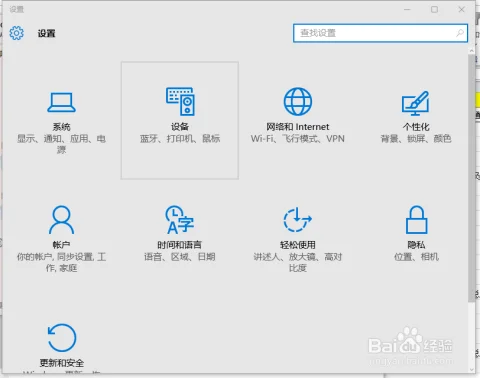Open the Personalization (个性化) paintbrush icon
480x378 pixels.
(415, 103)
